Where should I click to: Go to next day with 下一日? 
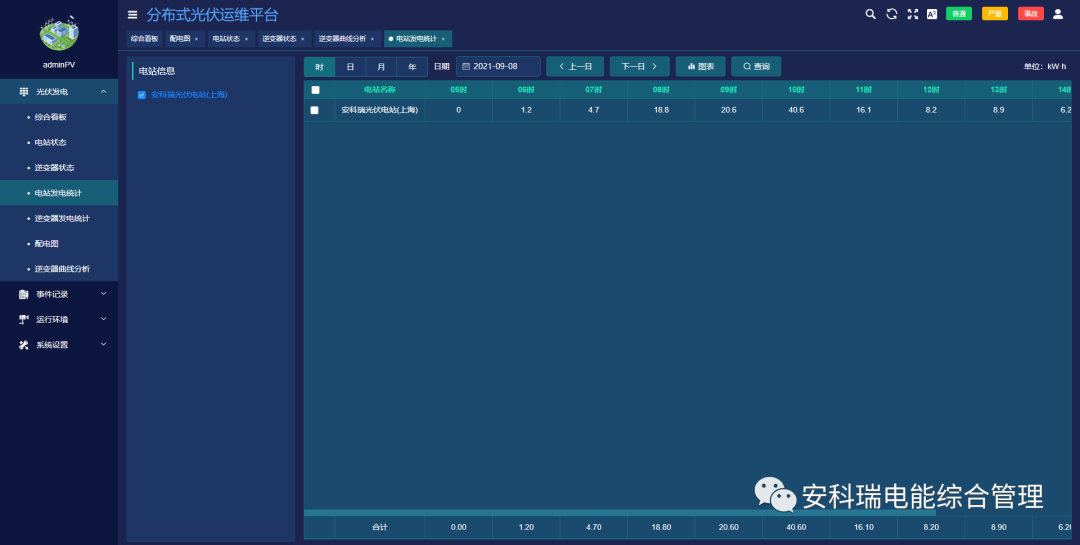tap(639, 67)
